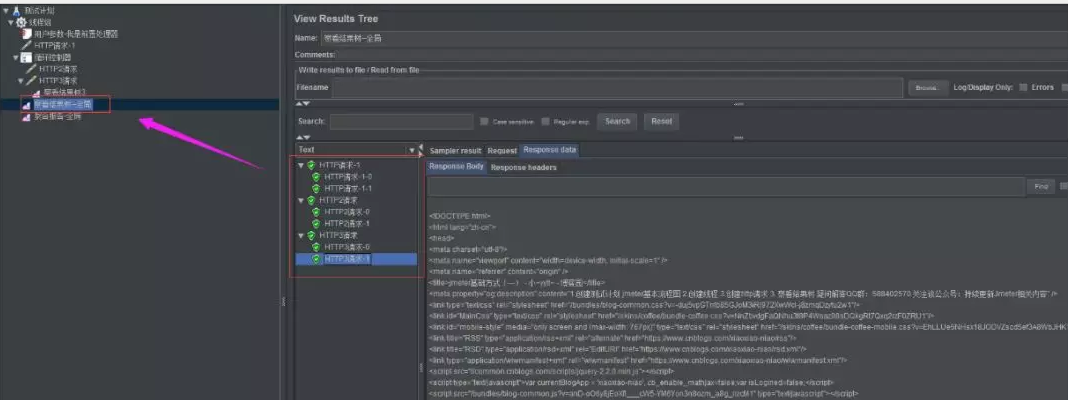Screen dimensions: 1068x400
Task: Click green shield icon of HTTP3请求 parent result
Action: pyautogui.click(x=311, y=236)
